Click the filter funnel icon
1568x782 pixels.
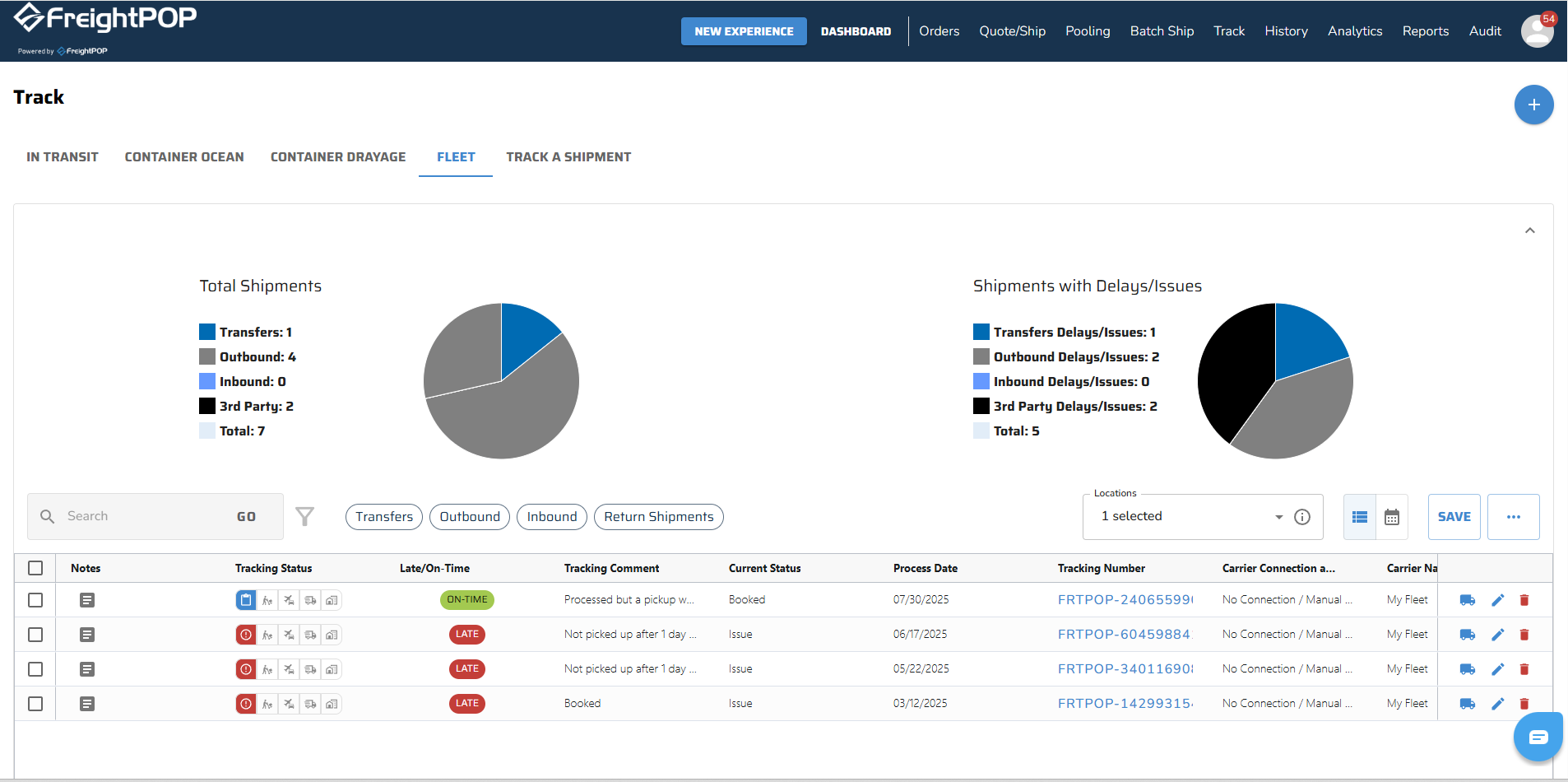304,516
